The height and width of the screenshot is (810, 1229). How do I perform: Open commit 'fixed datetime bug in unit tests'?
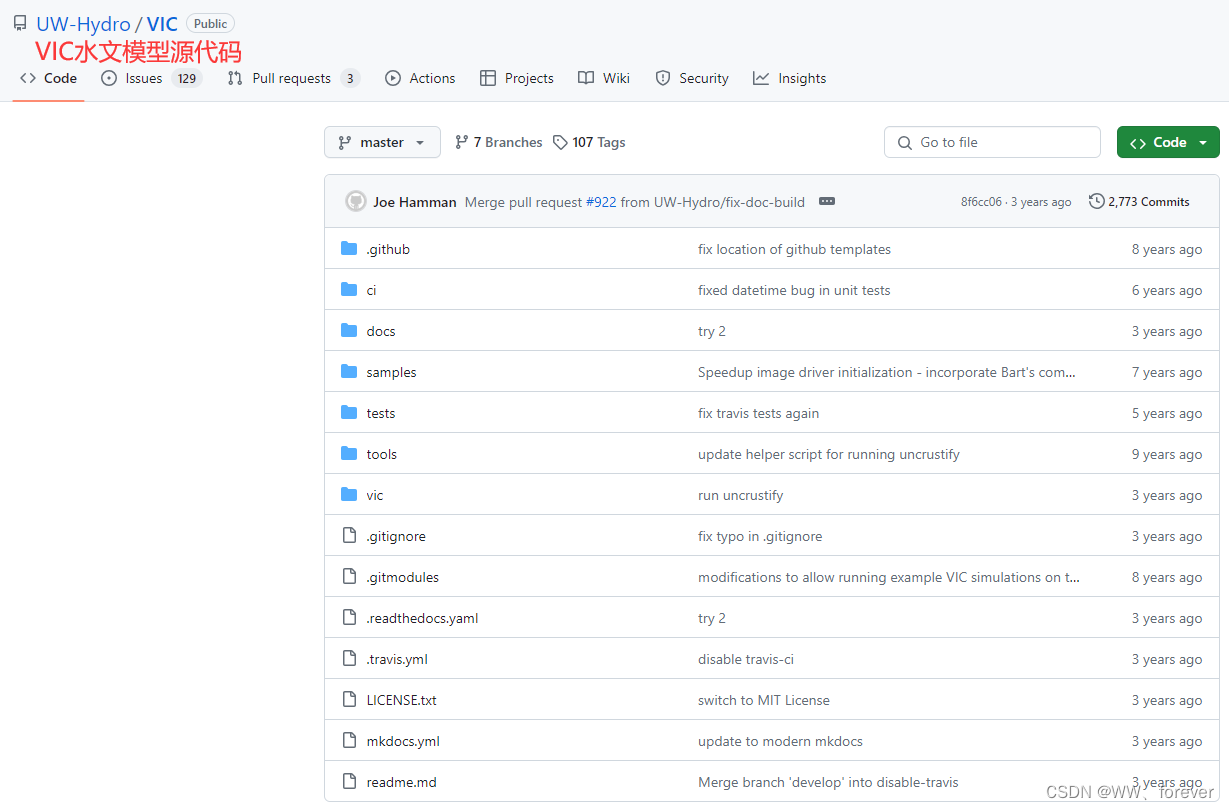[x=794, y=290]
